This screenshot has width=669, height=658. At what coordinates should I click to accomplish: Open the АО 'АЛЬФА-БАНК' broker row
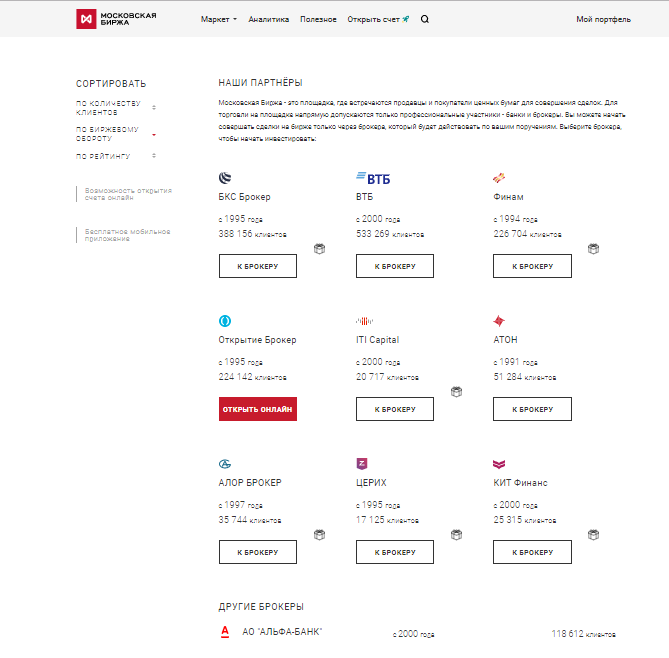click(x=418, y=632)
